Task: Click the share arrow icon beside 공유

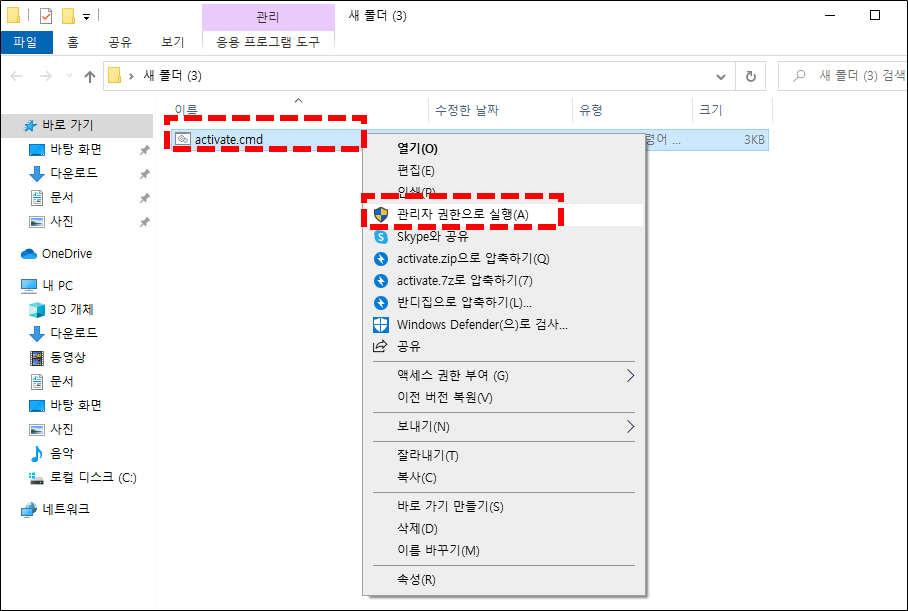Action: pos(380,346)
